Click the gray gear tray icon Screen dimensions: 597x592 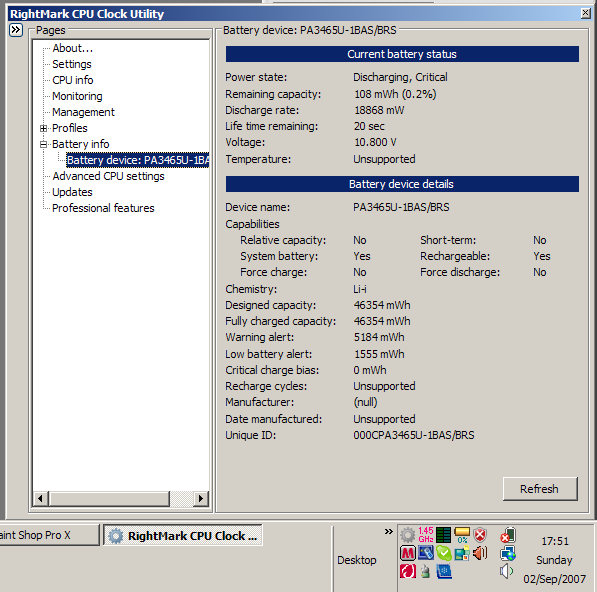coord(407,535)
